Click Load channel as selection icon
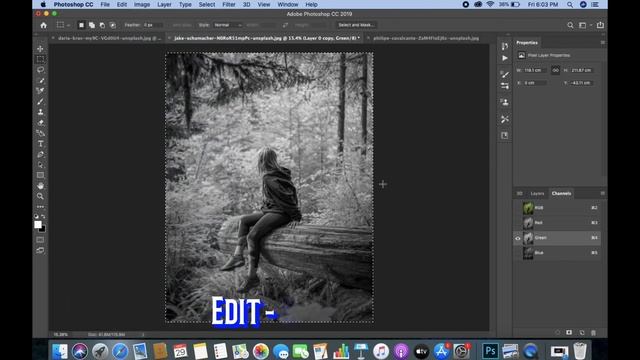640x360 pixels. tap(558, 333)
